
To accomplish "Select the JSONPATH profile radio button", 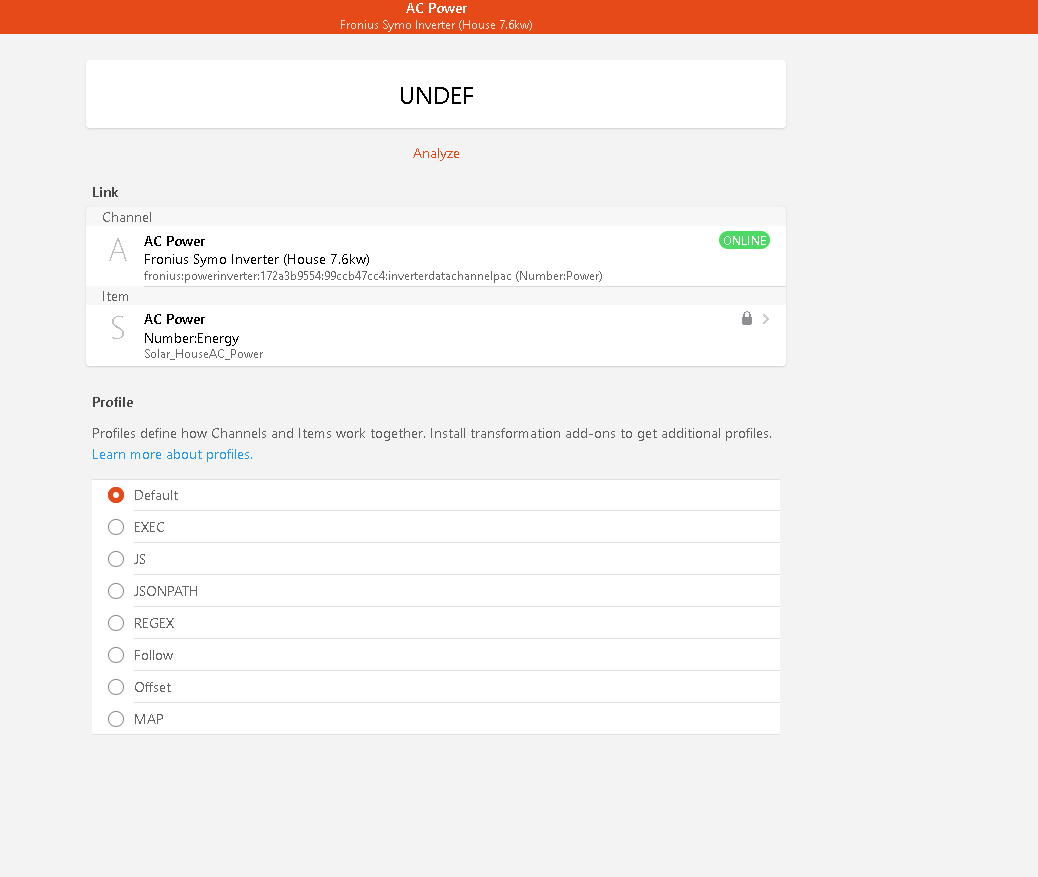I will click(x=116, y=591).
